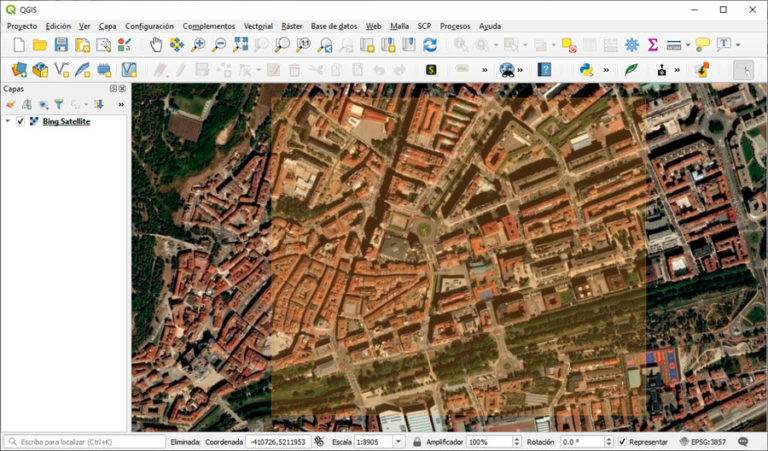Viewport: 768px width, 451px height.
Task: Open the help book icon
Action: [x=544, y=70]
